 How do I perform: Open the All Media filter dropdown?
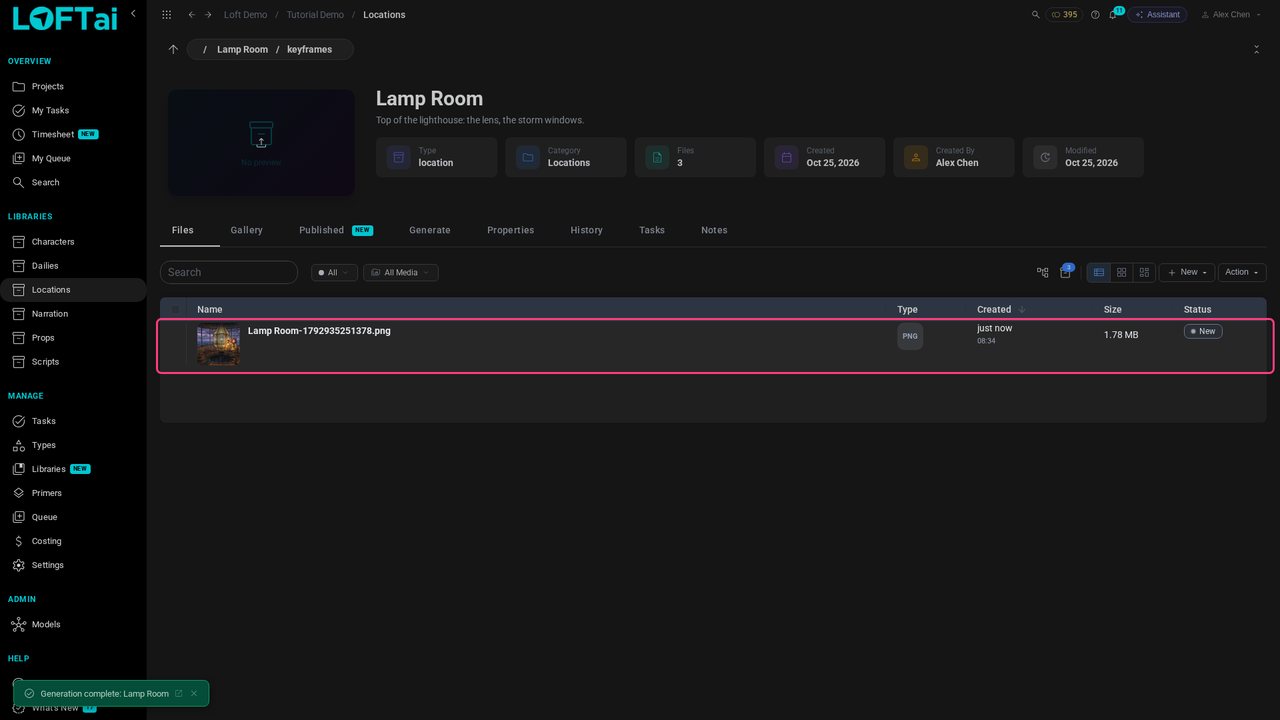[401, 272]
